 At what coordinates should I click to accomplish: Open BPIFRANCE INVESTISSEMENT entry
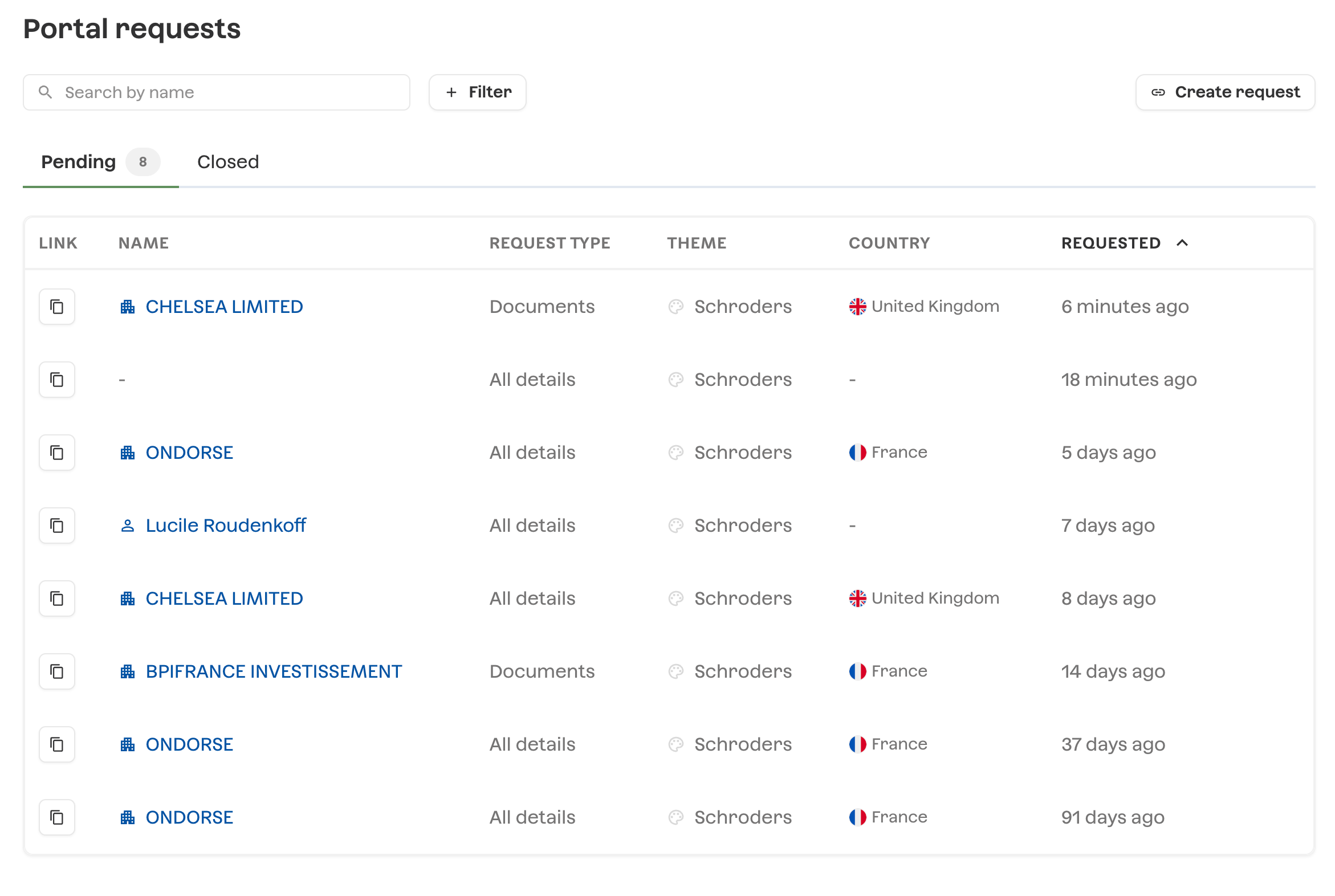click(273, 671)
